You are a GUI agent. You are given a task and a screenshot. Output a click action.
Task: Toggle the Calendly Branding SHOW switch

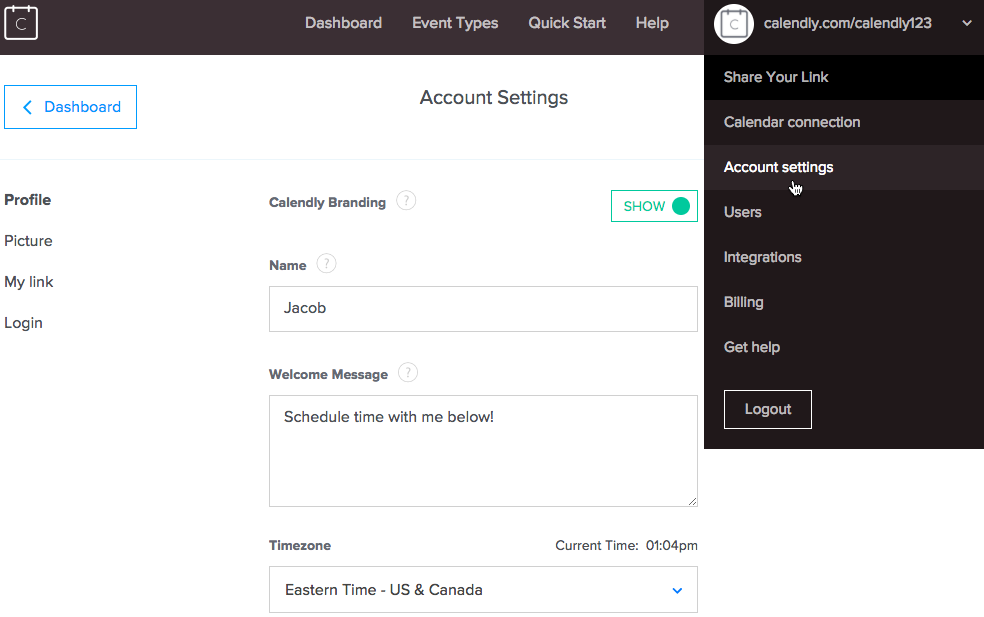654,206
